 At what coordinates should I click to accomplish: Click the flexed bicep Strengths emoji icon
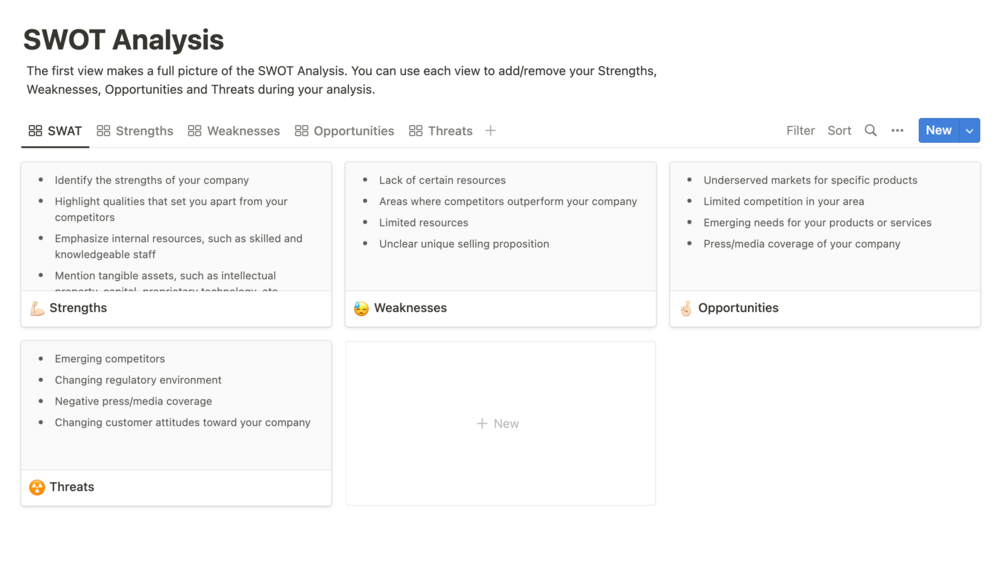click(37, 309)
